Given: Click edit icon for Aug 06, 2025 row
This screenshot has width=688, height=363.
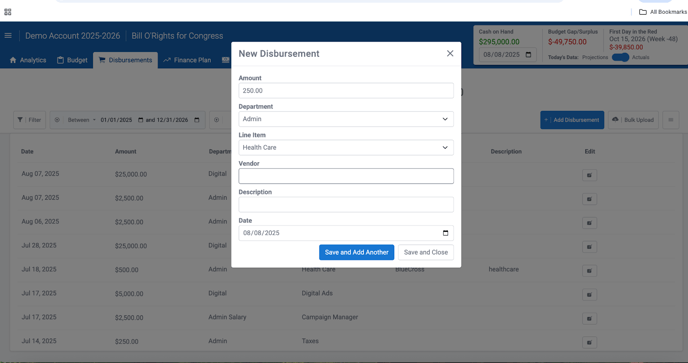Looking at the screenshot, I should click(x=589, y=223).
